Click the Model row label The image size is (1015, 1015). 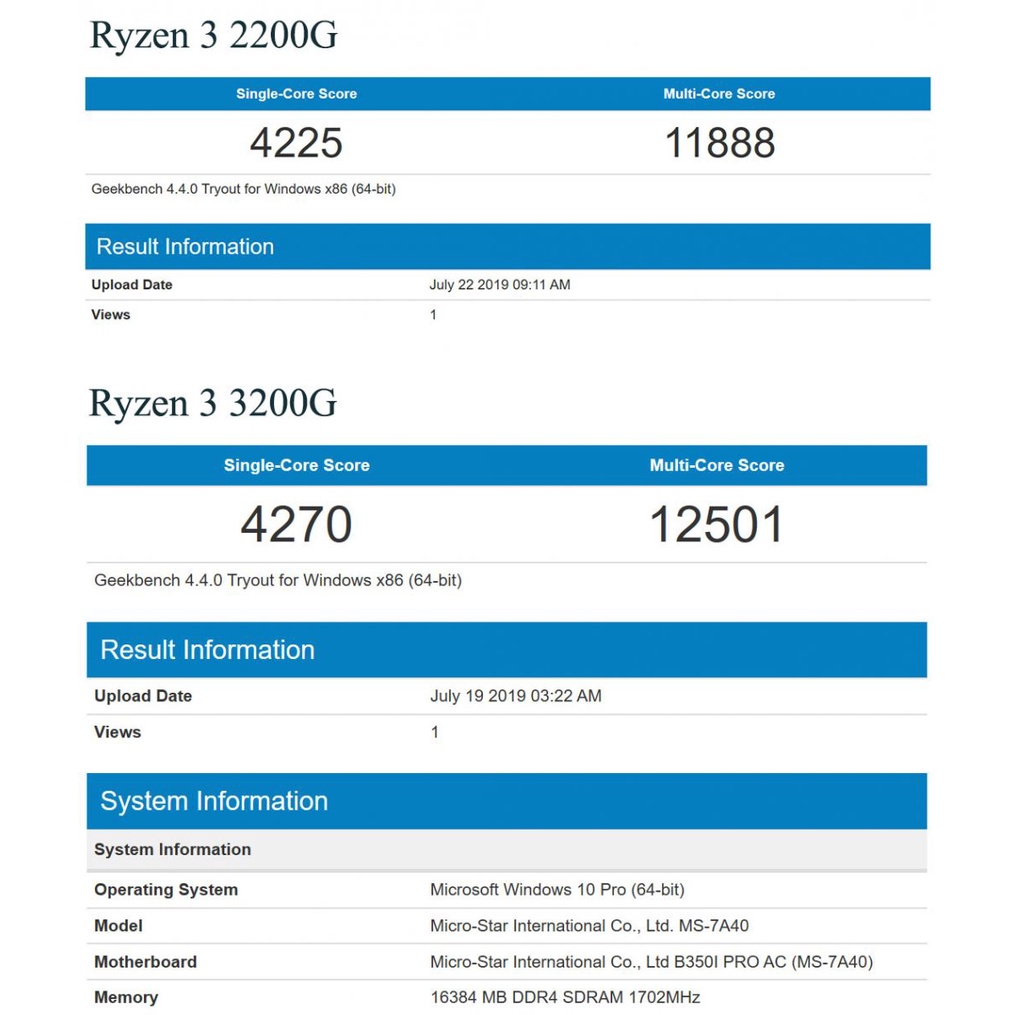118,926
